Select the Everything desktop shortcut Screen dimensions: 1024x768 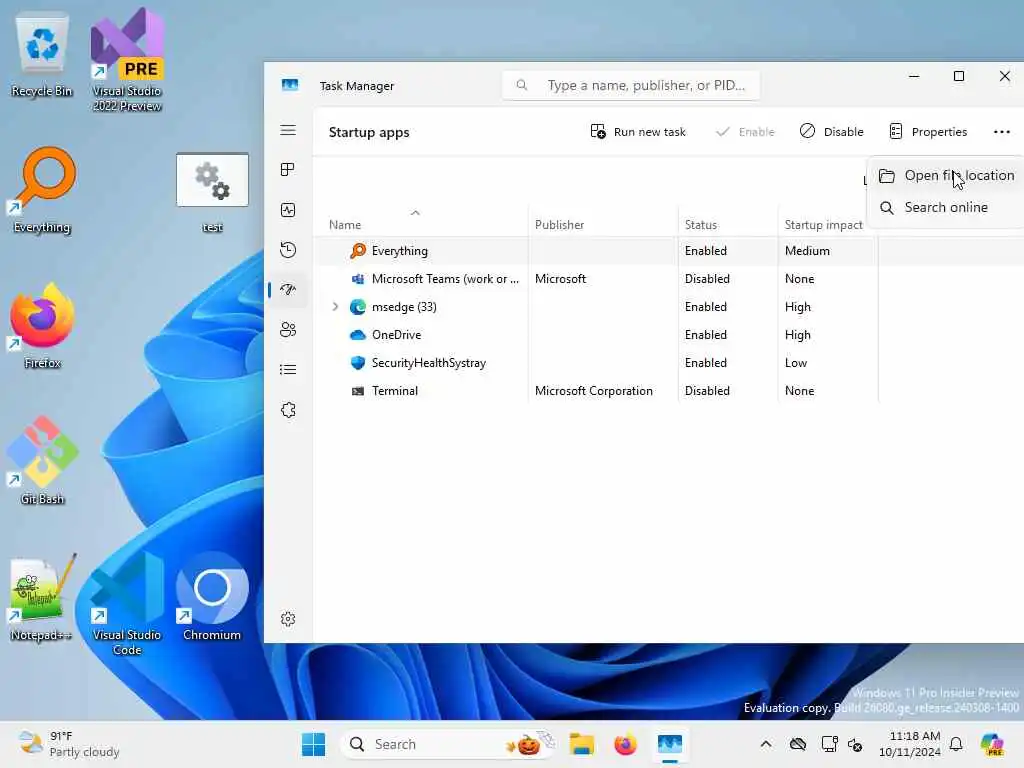coord(42,191)
